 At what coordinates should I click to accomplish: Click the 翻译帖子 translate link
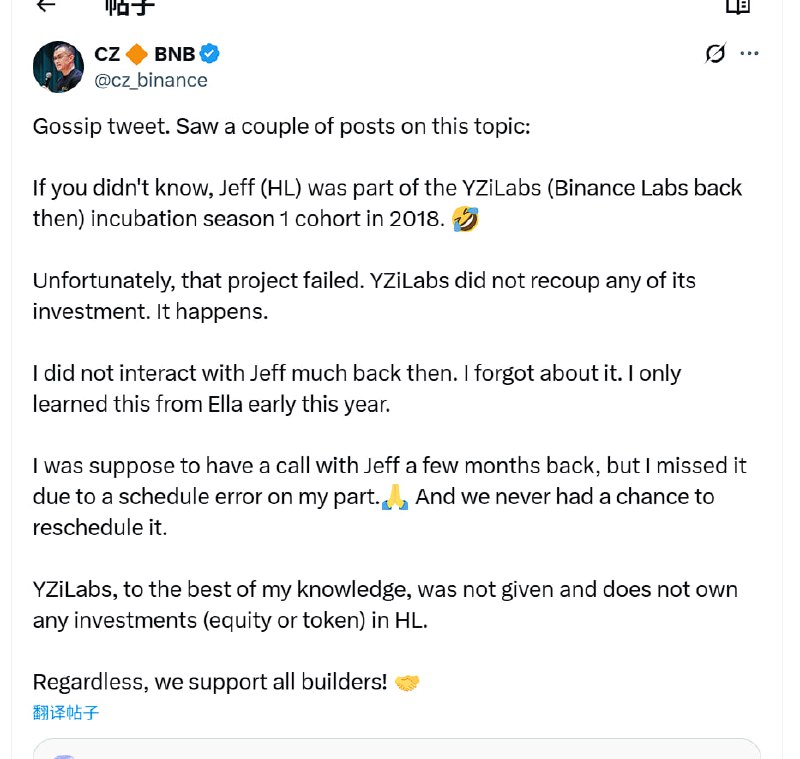click(x=66, y=713)
